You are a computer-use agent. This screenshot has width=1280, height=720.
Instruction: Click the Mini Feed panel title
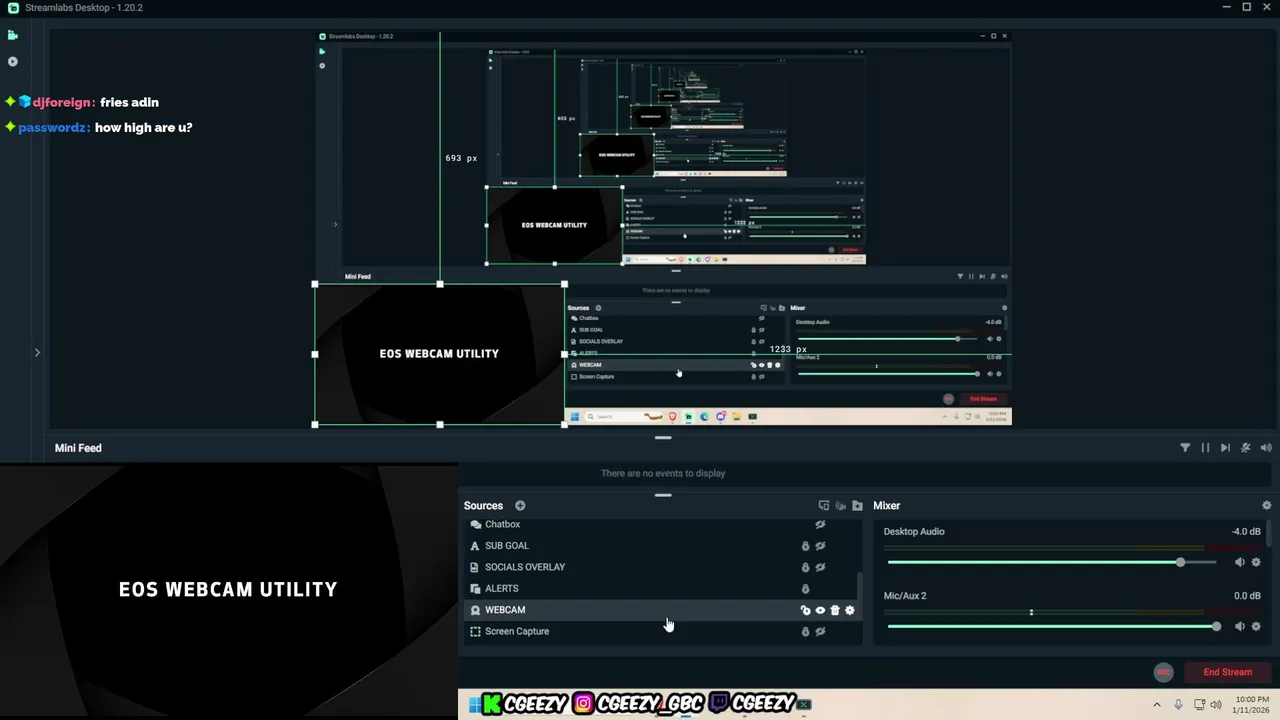(78, 448)
